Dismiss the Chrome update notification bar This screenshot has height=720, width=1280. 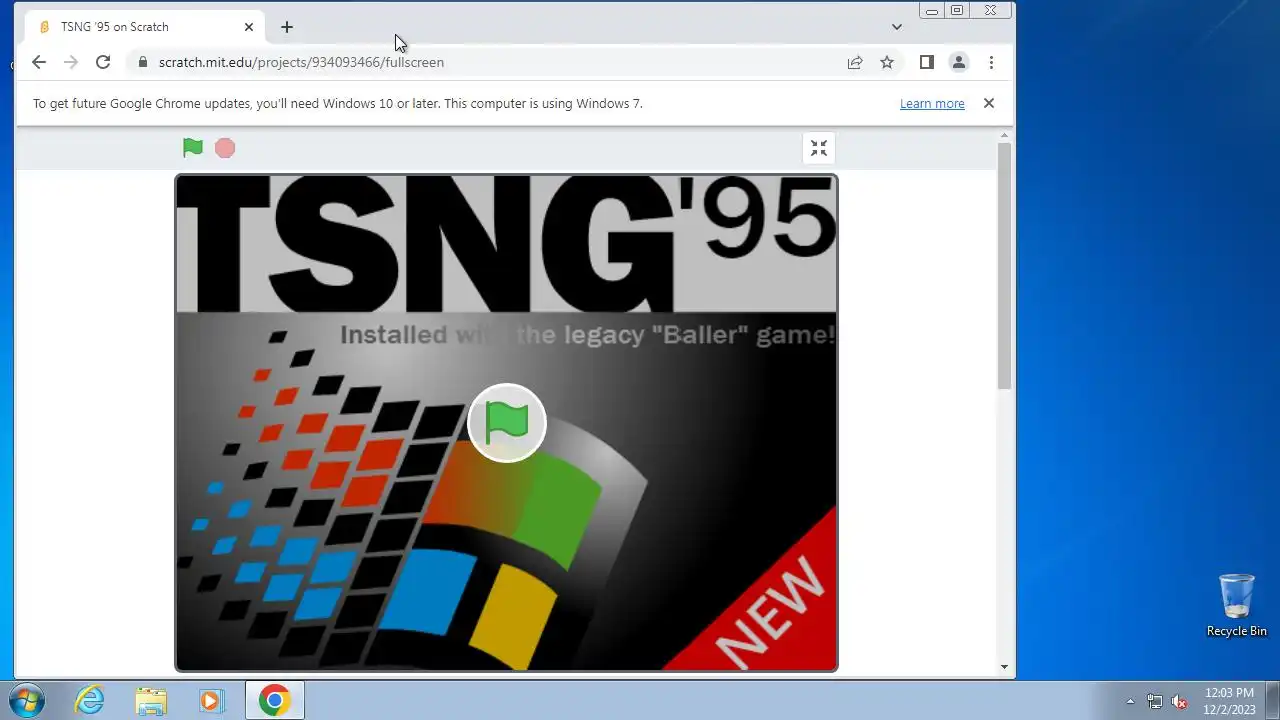pos(989,103)
